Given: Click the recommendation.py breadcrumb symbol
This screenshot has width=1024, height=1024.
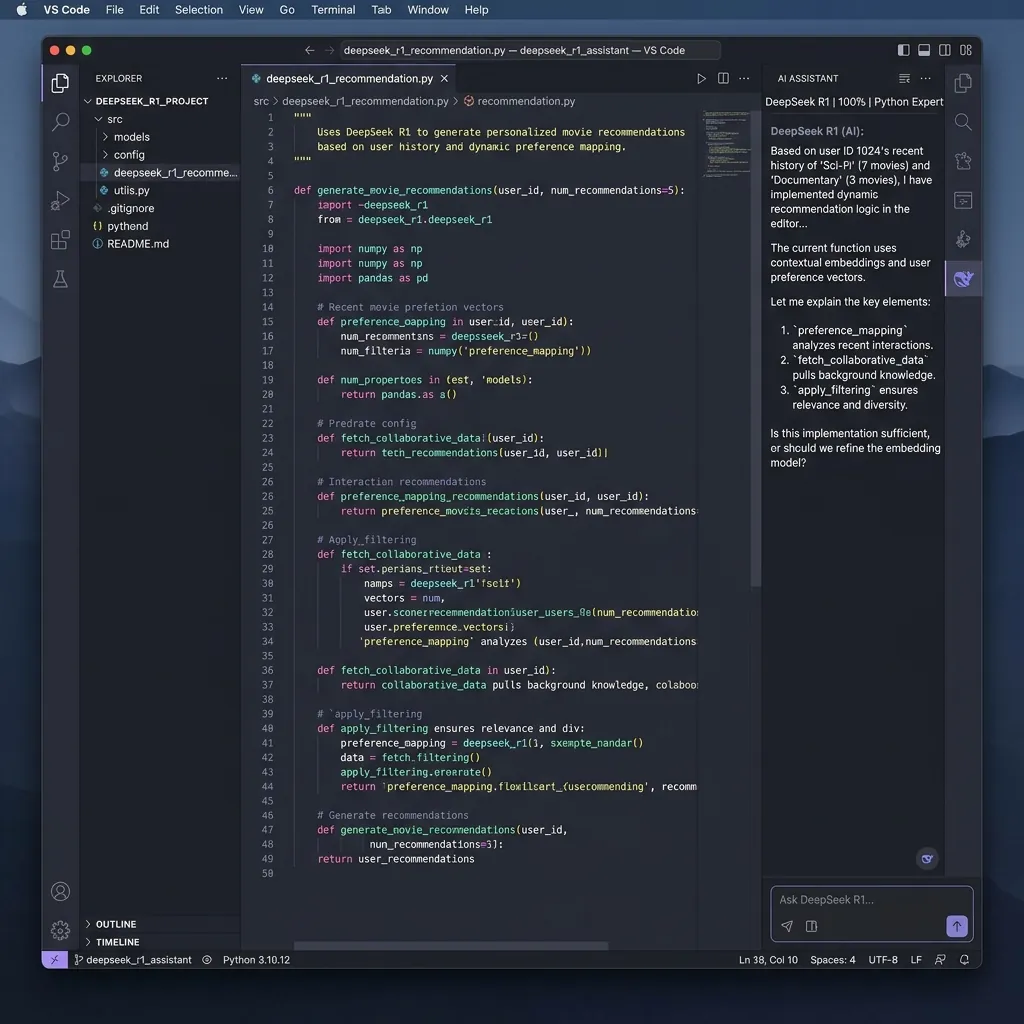Looking at the screenshot, I should pos(526,101).
